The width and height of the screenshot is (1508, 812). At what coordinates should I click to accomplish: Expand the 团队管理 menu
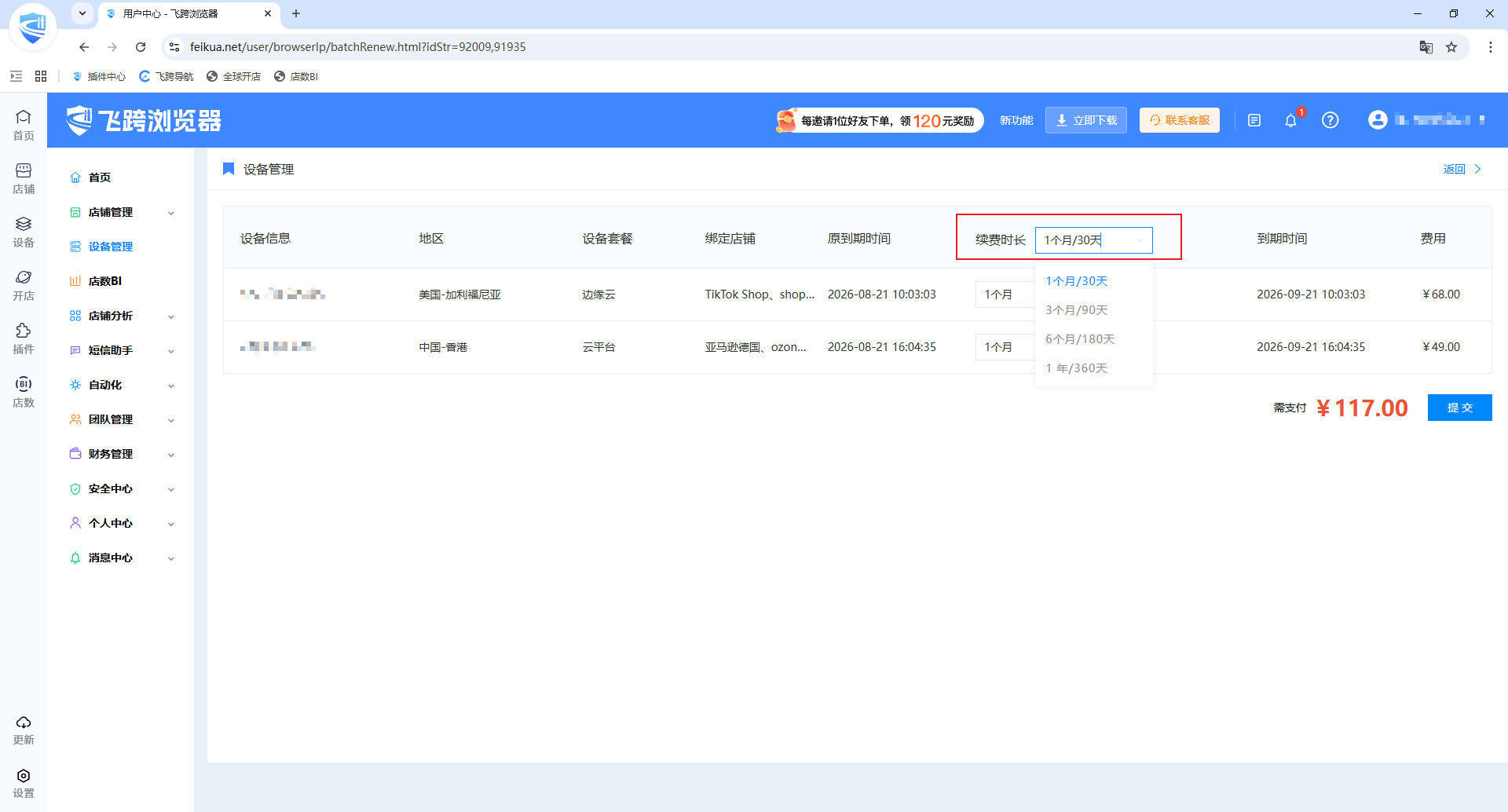pos(123,419)
